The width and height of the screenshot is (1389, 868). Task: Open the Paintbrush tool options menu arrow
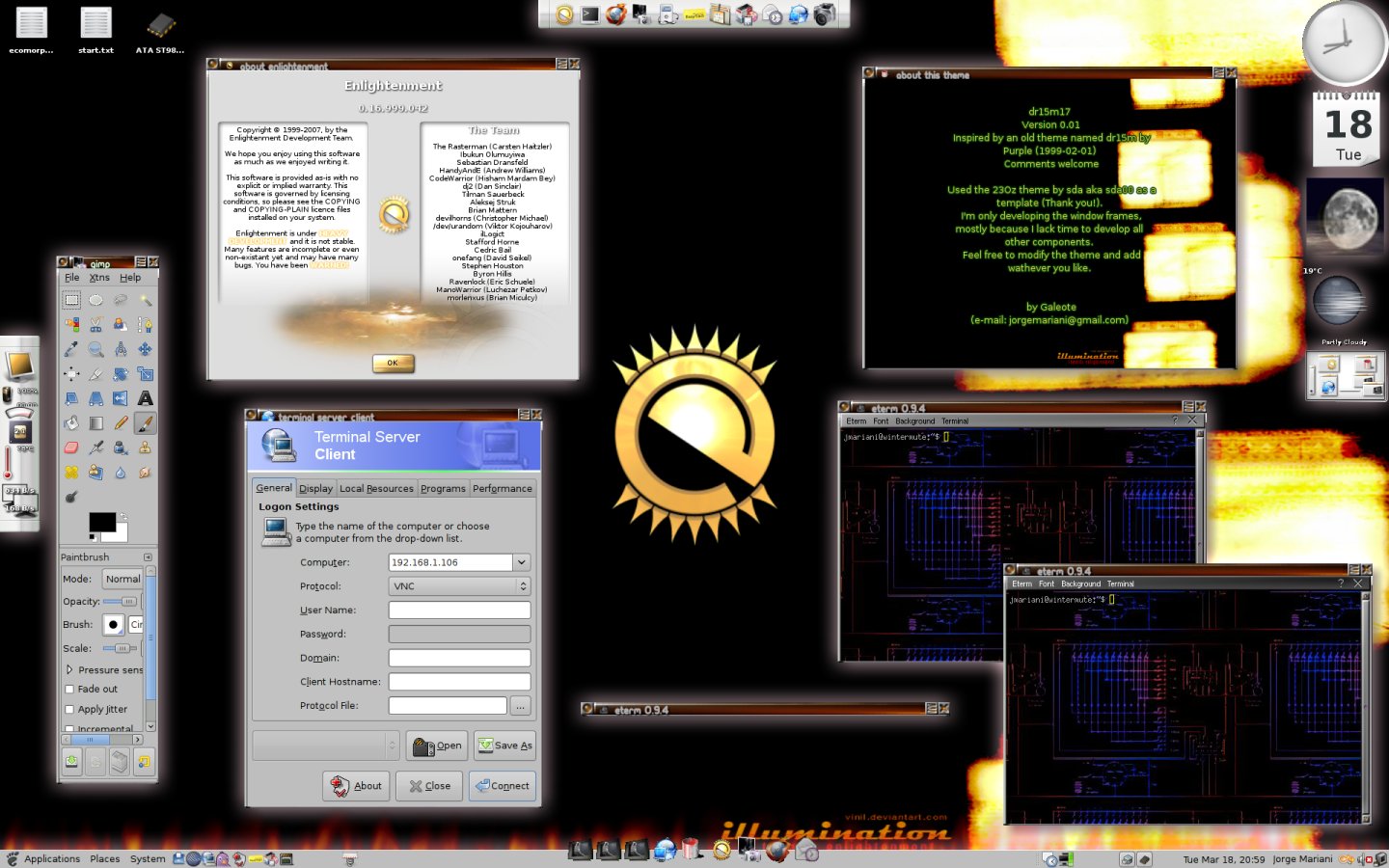pos(148,557)
